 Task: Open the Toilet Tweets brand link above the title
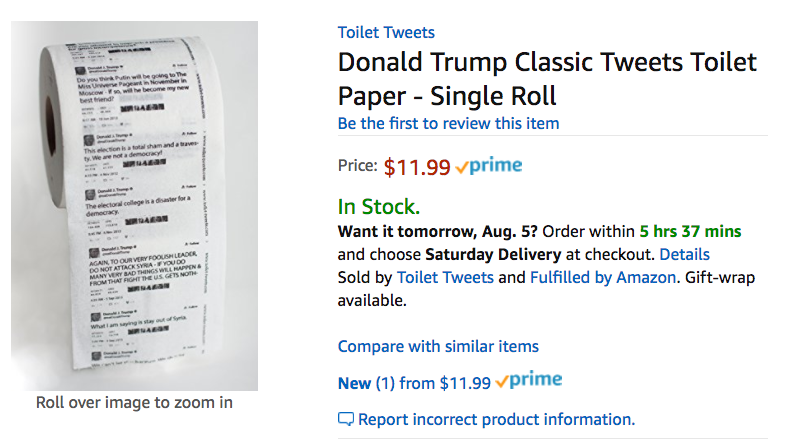pos(386,33)
